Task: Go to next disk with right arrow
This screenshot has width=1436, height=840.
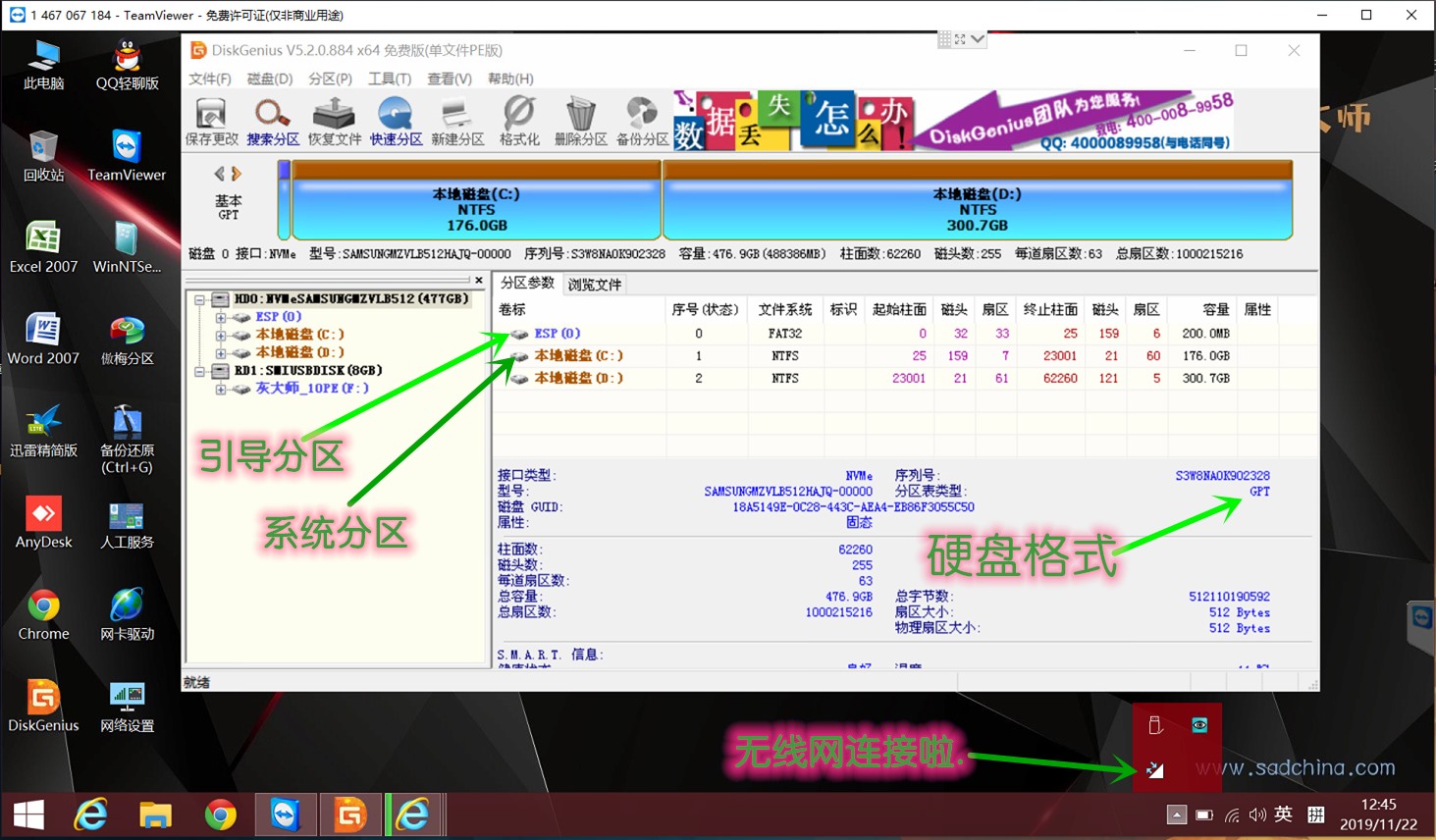Action: pyautogui.click(x=236, y=174)
